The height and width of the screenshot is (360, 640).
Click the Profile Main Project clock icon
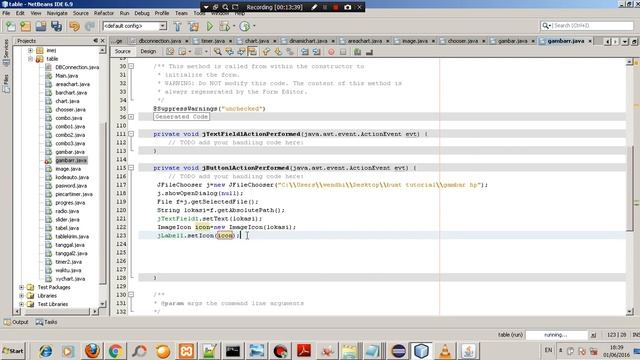tap(244, 26)
